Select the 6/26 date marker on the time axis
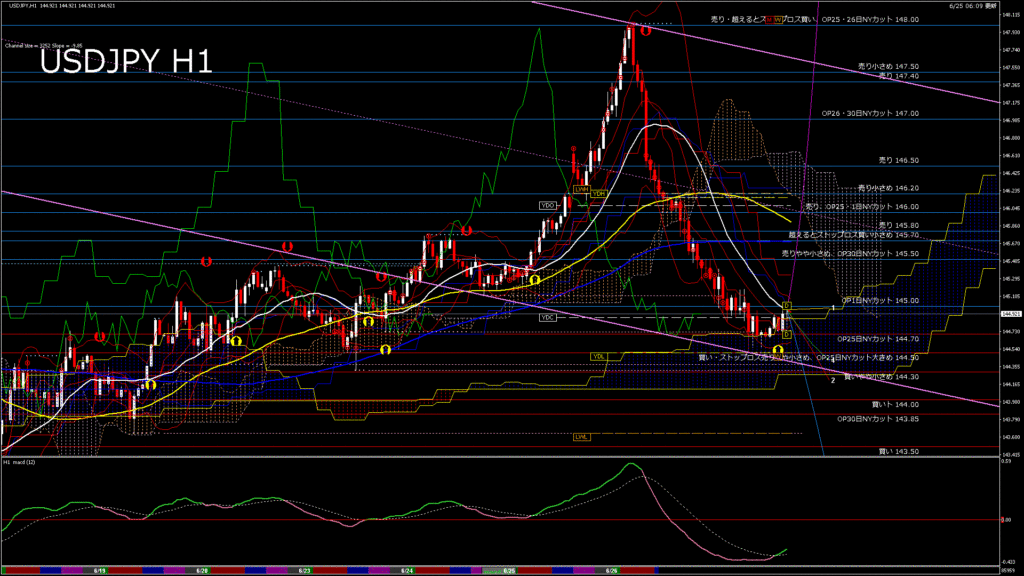1024x576 pixels. pos(611,571)
